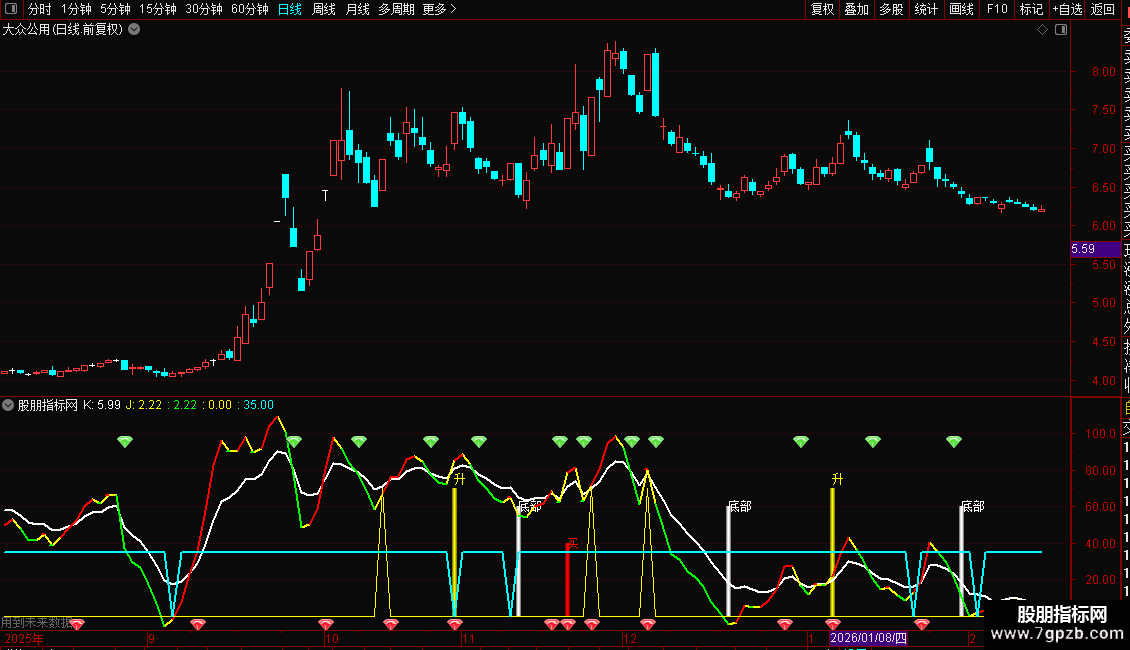Screen dimensions: 1130x650
Task: Switch to the 分时 intraday tab
Action: coord(39,10)
